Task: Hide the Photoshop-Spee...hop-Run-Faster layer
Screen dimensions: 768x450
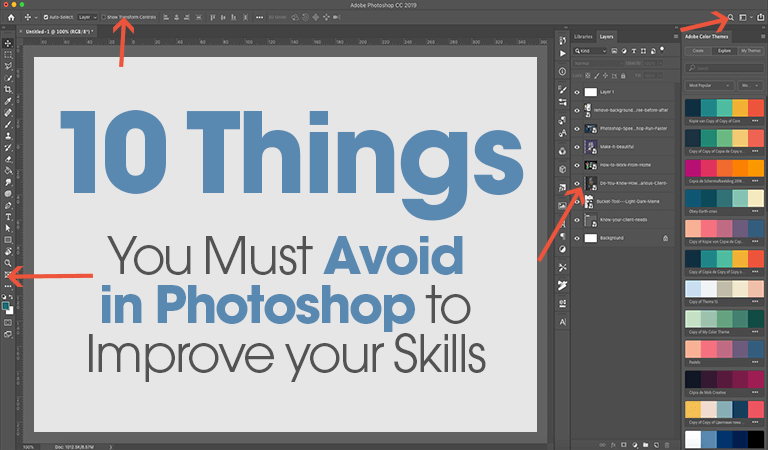Action: point(577,129)
